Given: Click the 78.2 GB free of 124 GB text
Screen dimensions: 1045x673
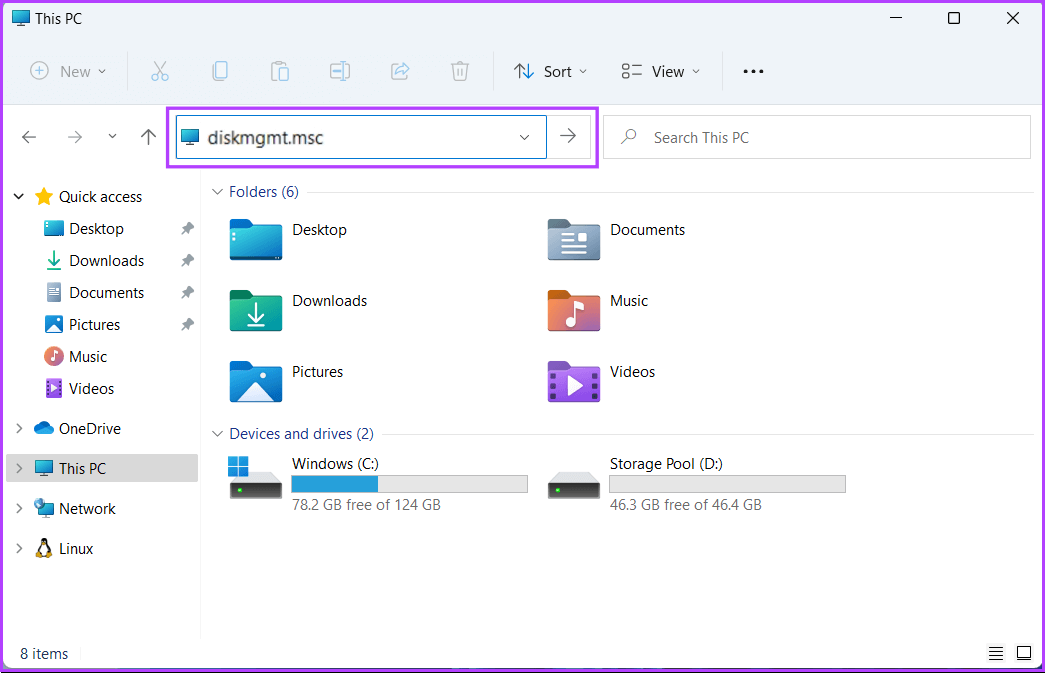Looking at the screenshot, I should pos(366,505).
